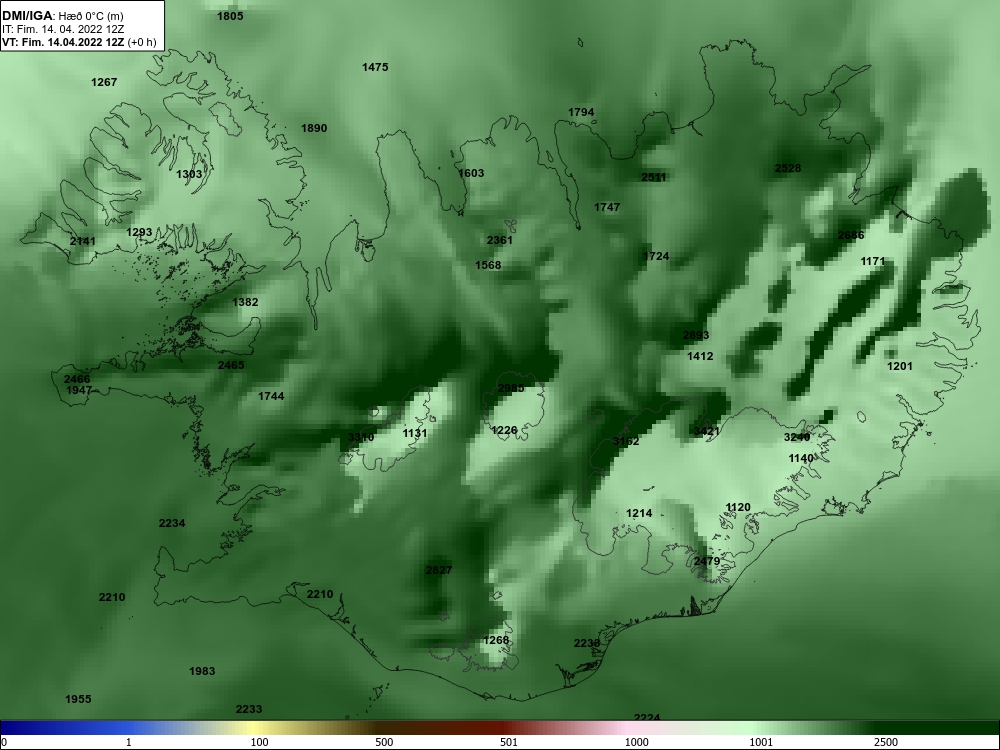Image resolution: width=1000 pixels, height=750 pixels.
Task: Click the 1603 map label
Action: pos(471,173)
